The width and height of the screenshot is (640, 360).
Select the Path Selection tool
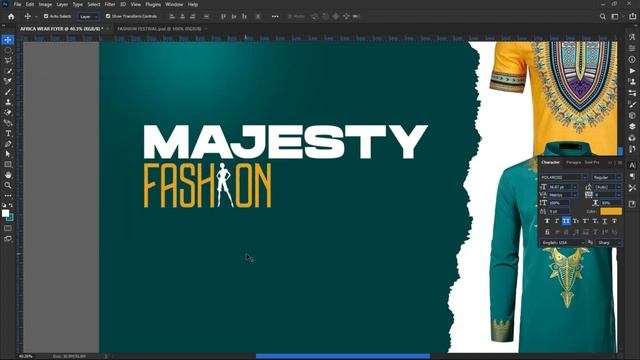point(8,154)
